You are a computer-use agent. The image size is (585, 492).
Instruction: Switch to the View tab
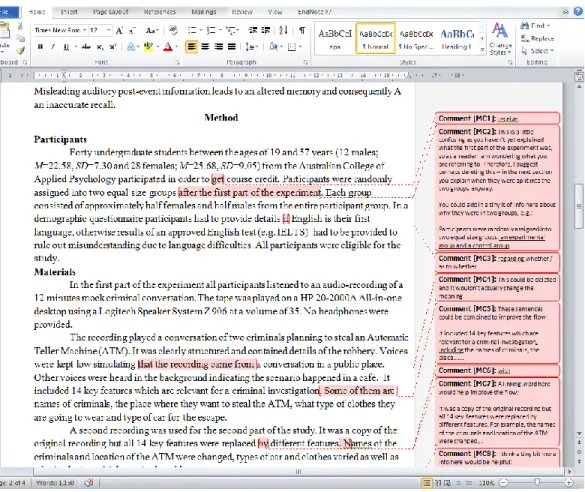point(275,12)
